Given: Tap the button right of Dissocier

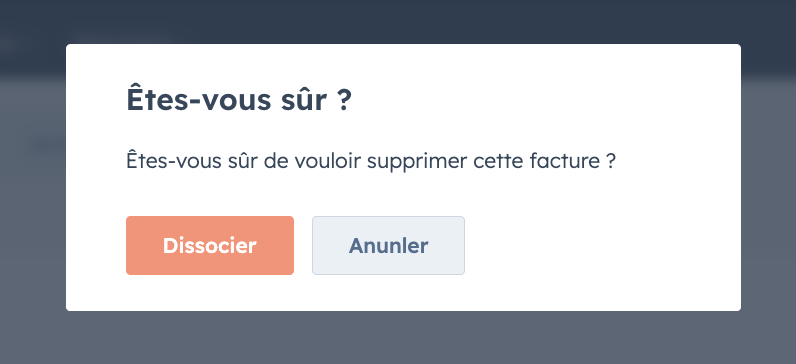Looking at the screenshot, I should coord(388,246).
